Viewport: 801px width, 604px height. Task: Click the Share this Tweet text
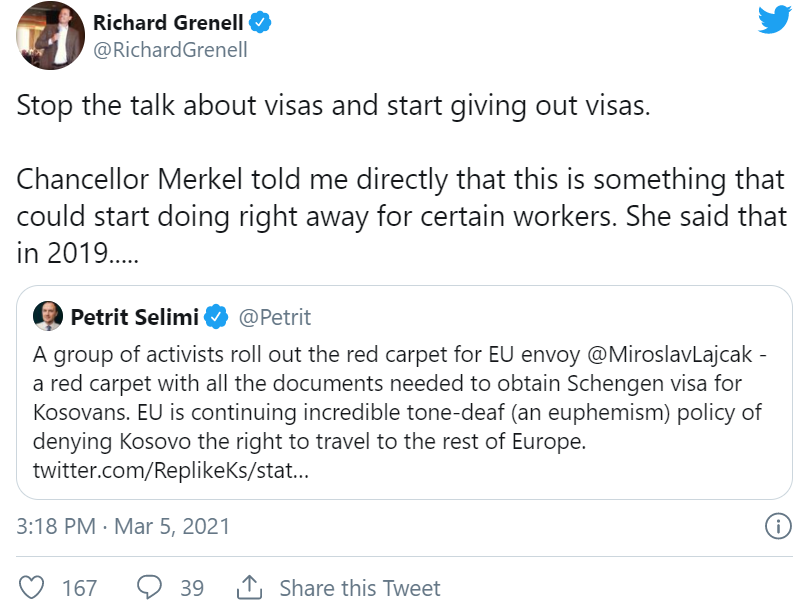tap(359, 588)
